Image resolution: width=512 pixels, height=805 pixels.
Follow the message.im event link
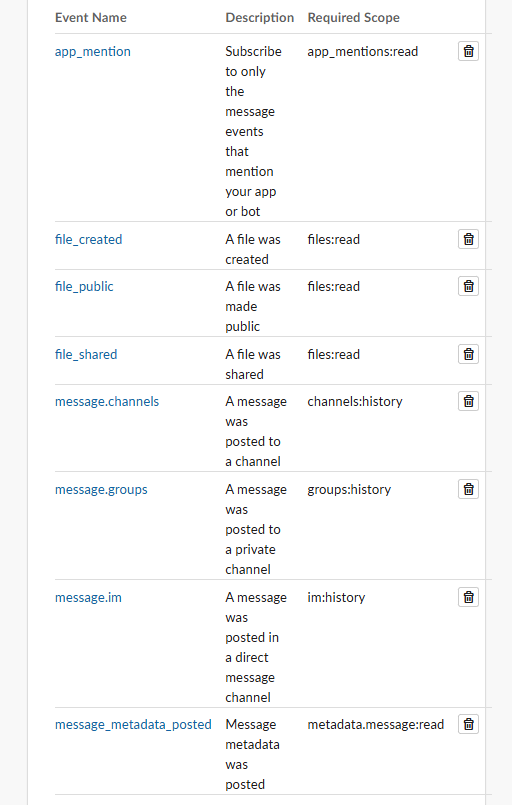pyautogui.click(x=88, y=598)
